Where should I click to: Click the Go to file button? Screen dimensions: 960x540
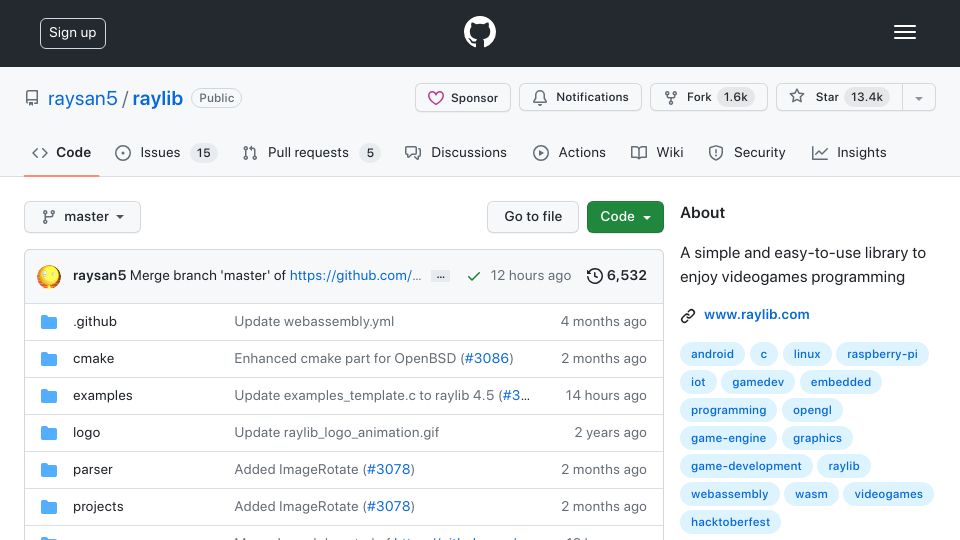(x=533, y=217)
